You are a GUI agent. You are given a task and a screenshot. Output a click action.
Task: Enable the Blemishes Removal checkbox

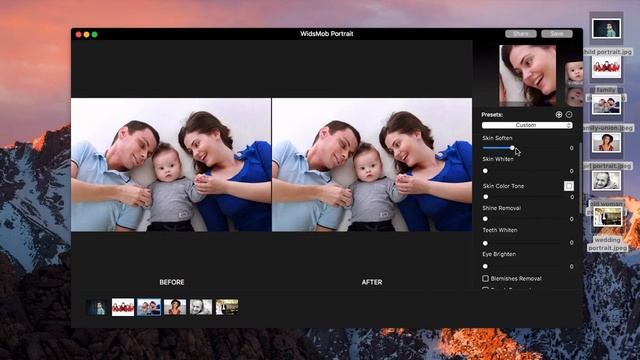point(485,278)
